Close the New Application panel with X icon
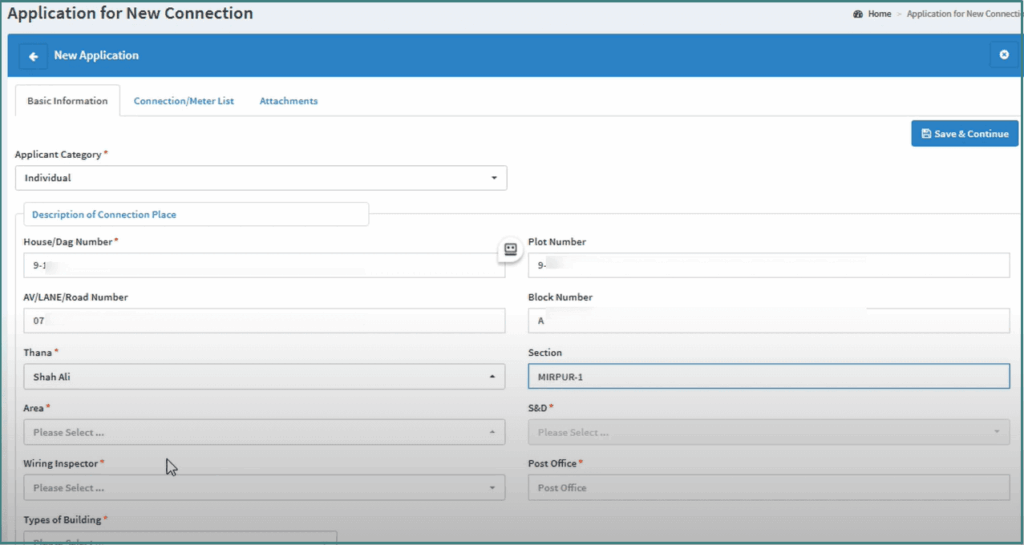The height and width of the screenshot is (545, 1024). (x=1004, y=55)
